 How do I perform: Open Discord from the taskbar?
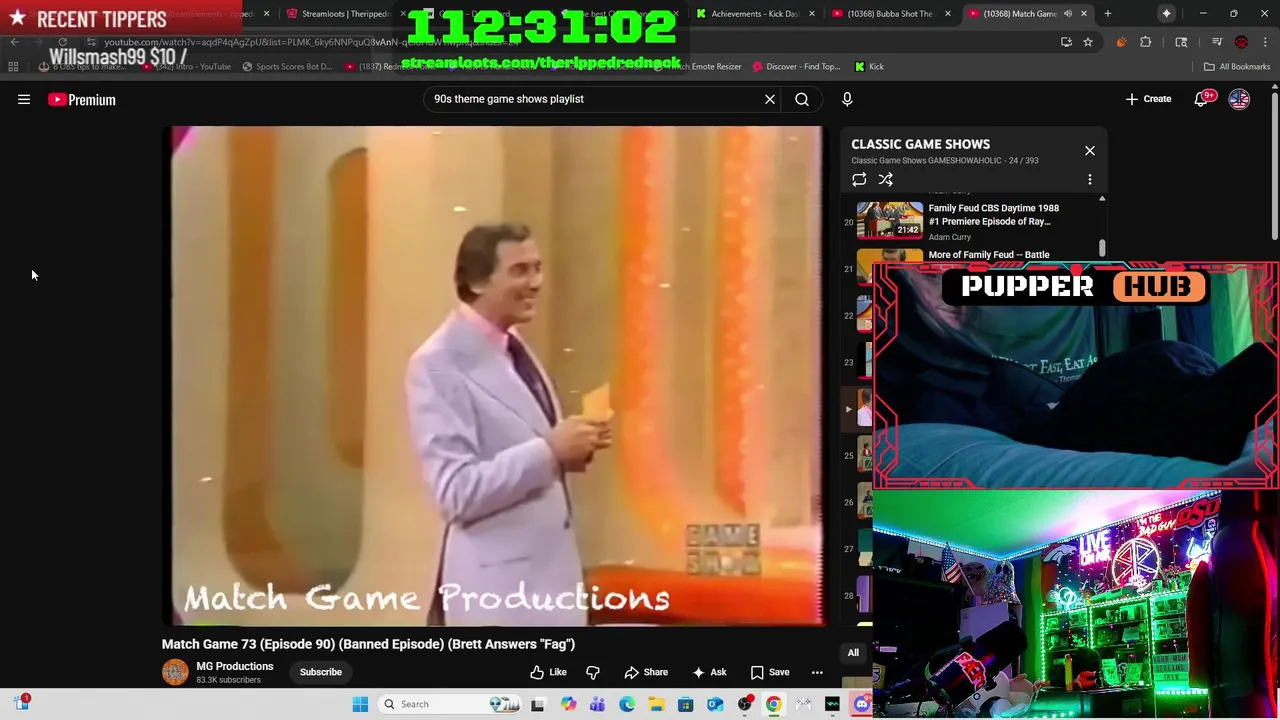coord(861,704)
